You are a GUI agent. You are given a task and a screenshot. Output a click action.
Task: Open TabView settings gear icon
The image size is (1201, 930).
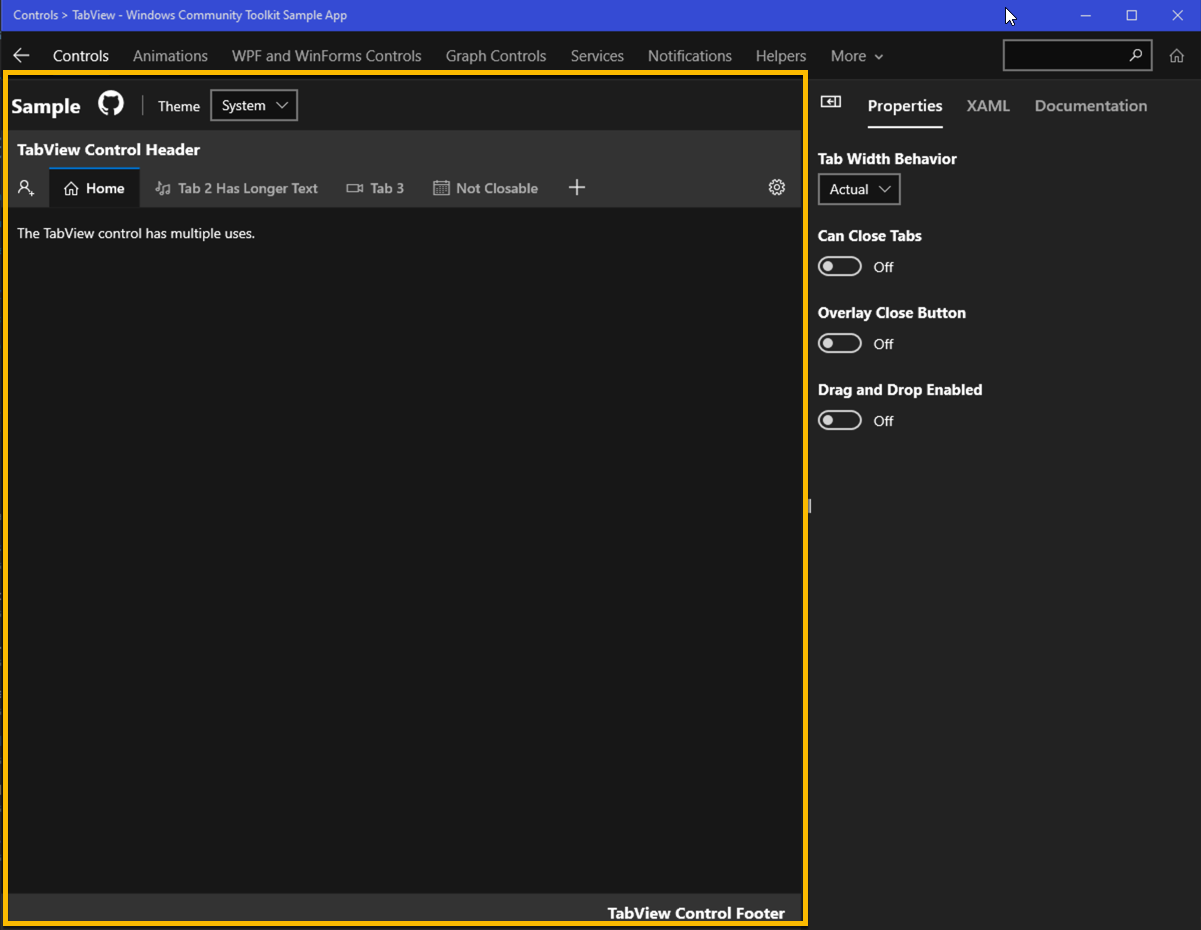click(777, 188)
